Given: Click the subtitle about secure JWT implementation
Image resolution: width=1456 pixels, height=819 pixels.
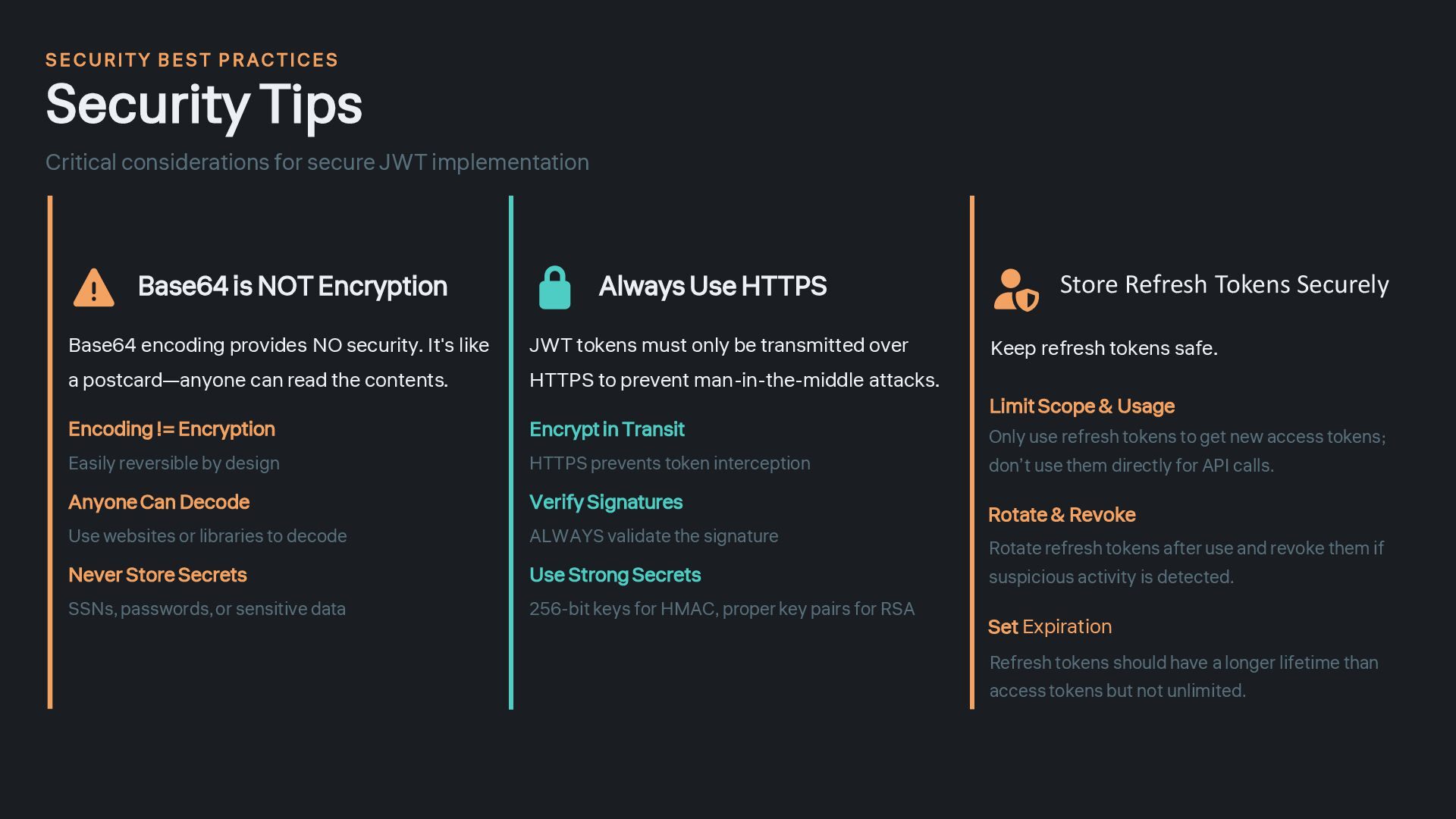Looking at the screenshot, I should (x=317, y=162).
